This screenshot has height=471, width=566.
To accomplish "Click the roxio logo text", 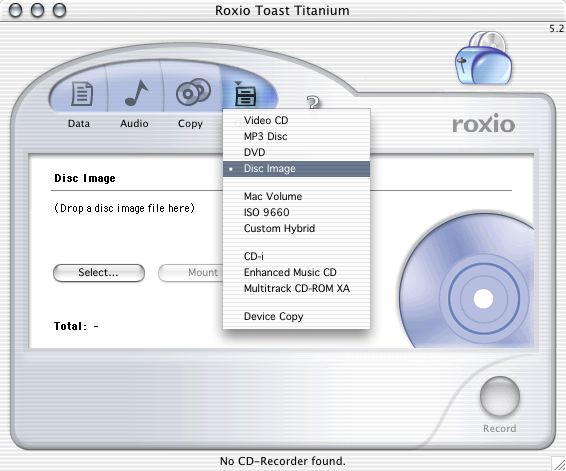I will pos(483,124).
